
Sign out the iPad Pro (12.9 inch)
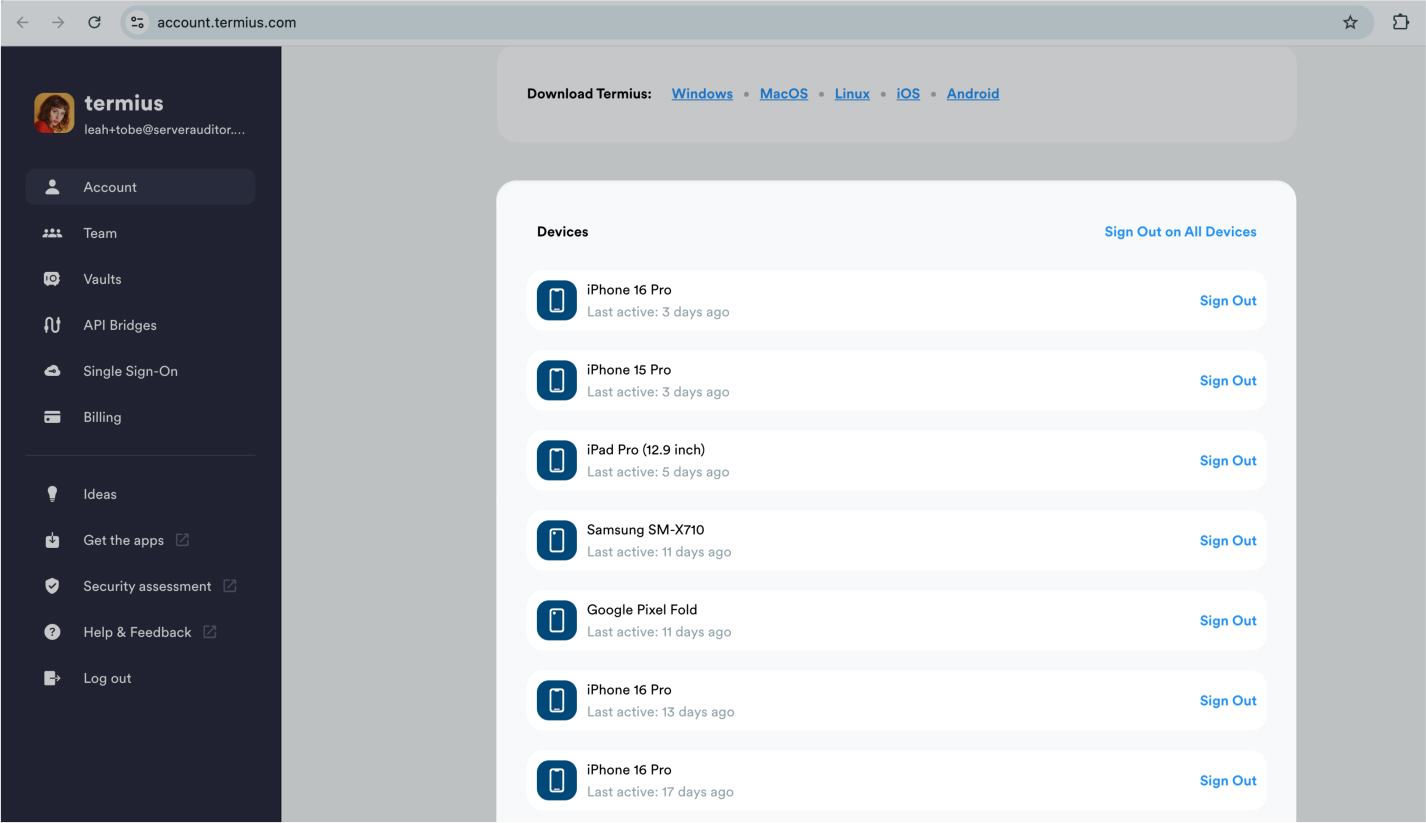(1228, 461)
